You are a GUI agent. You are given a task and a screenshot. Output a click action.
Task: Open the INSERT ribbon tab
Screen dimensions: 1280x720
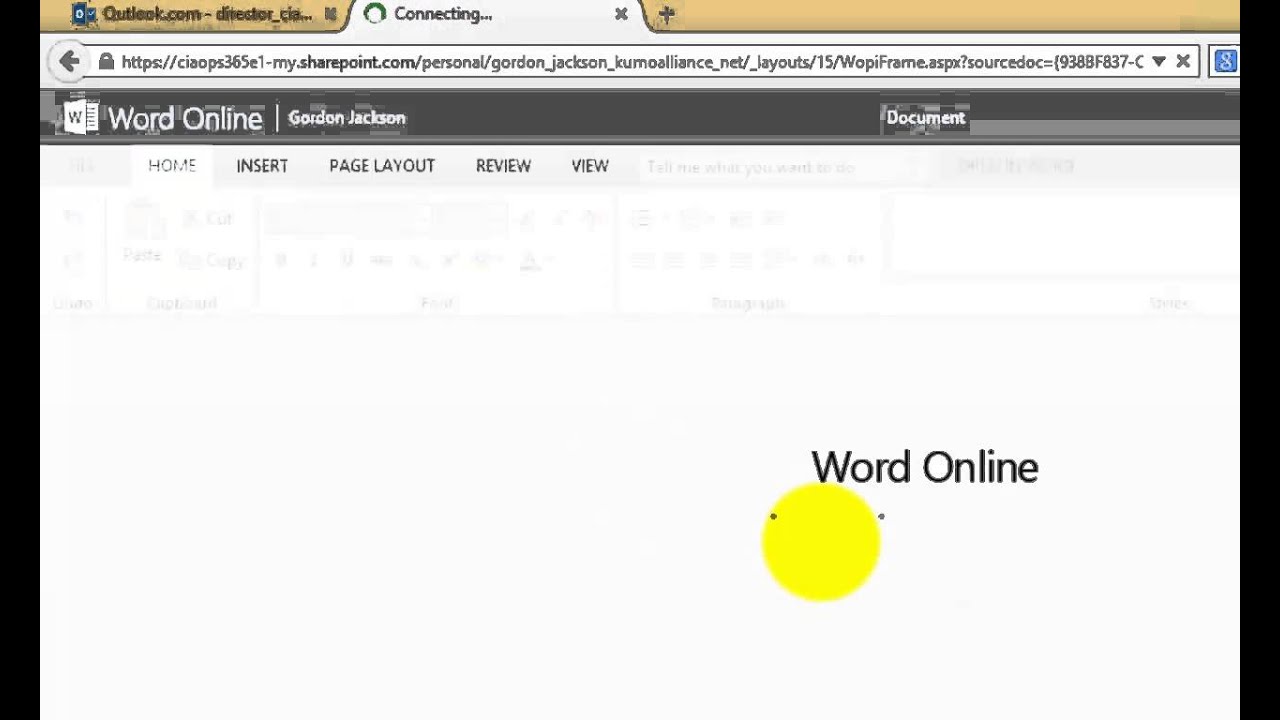pyautogui.click(x=262, y=166)
